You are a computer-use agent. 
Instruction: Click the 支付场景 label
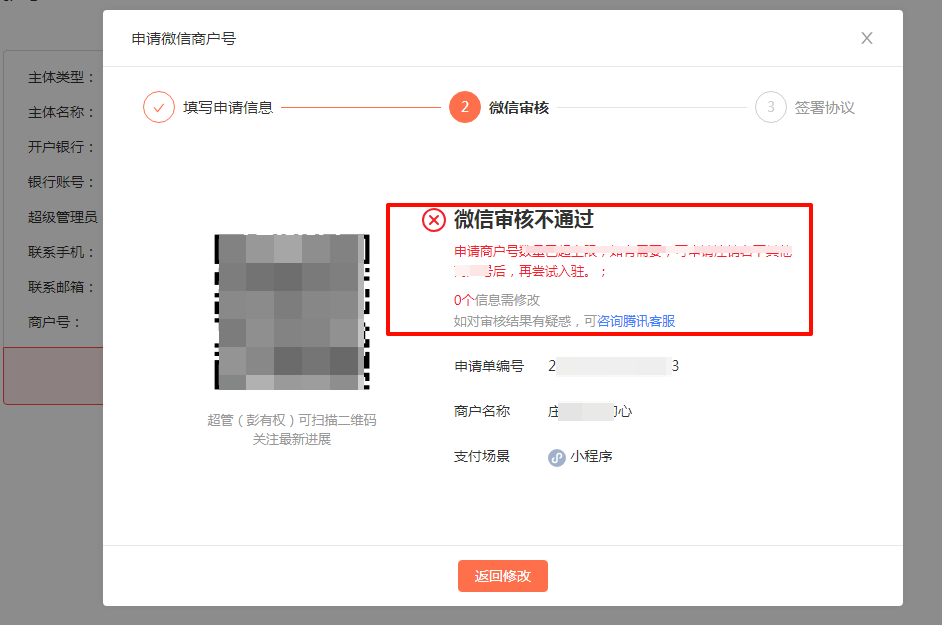pyautogui.click(x=482, y=456)
